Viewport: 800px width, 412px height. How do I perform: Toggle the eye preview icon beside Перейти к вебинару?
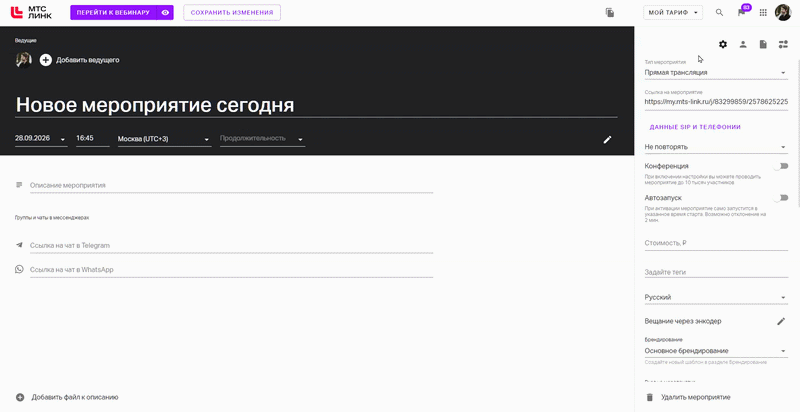(165, 13)
